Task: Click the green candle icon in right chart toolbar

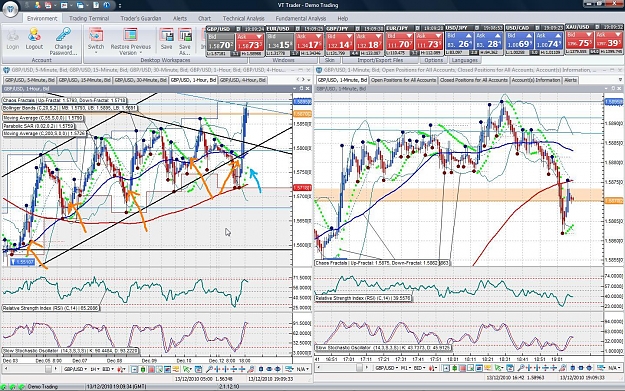Action: pyautogui.click(x=454, y=369)
